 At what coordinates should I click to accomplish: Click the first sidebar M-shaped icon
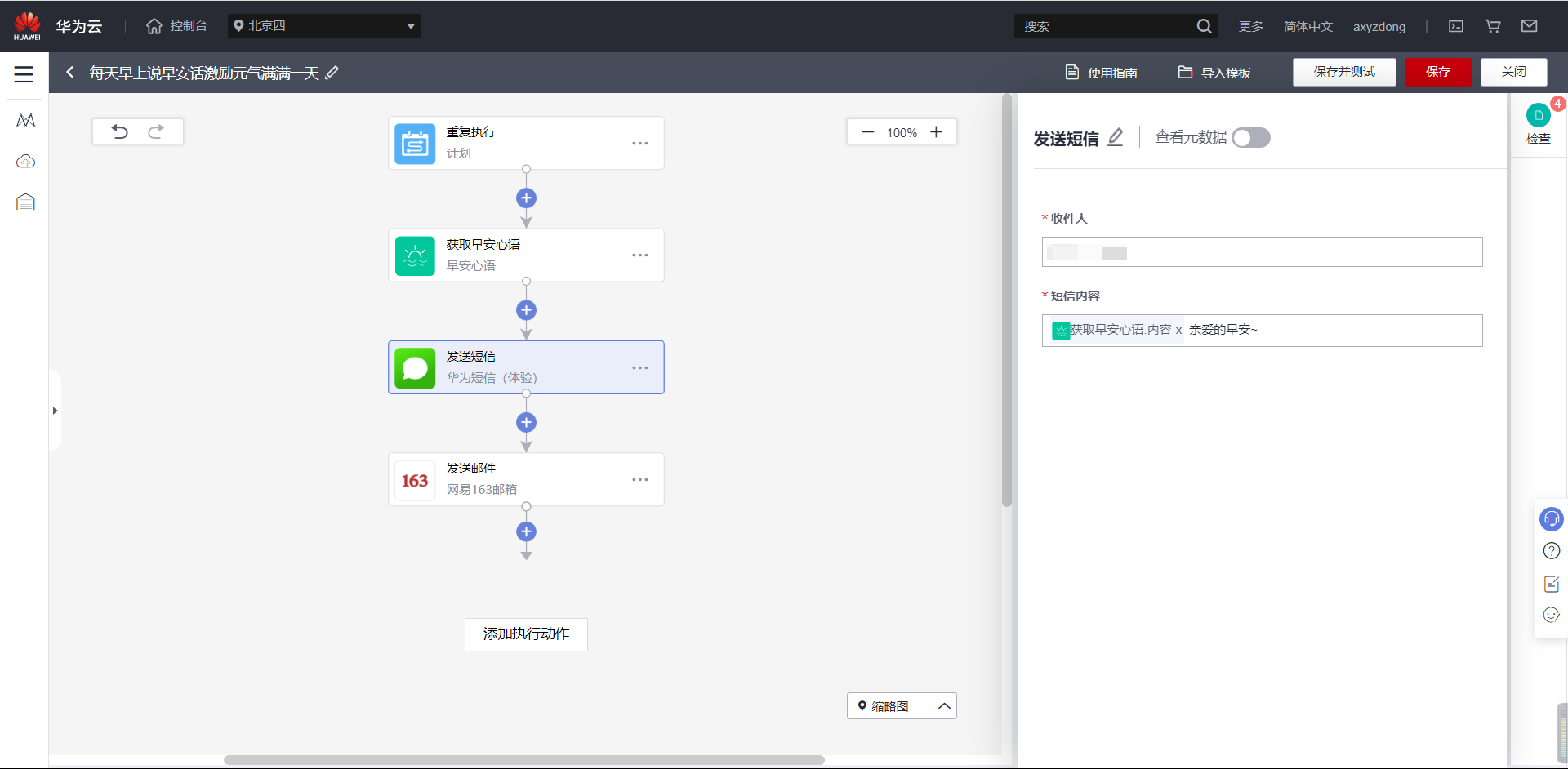pyautogui.click(x=25, y=121)
